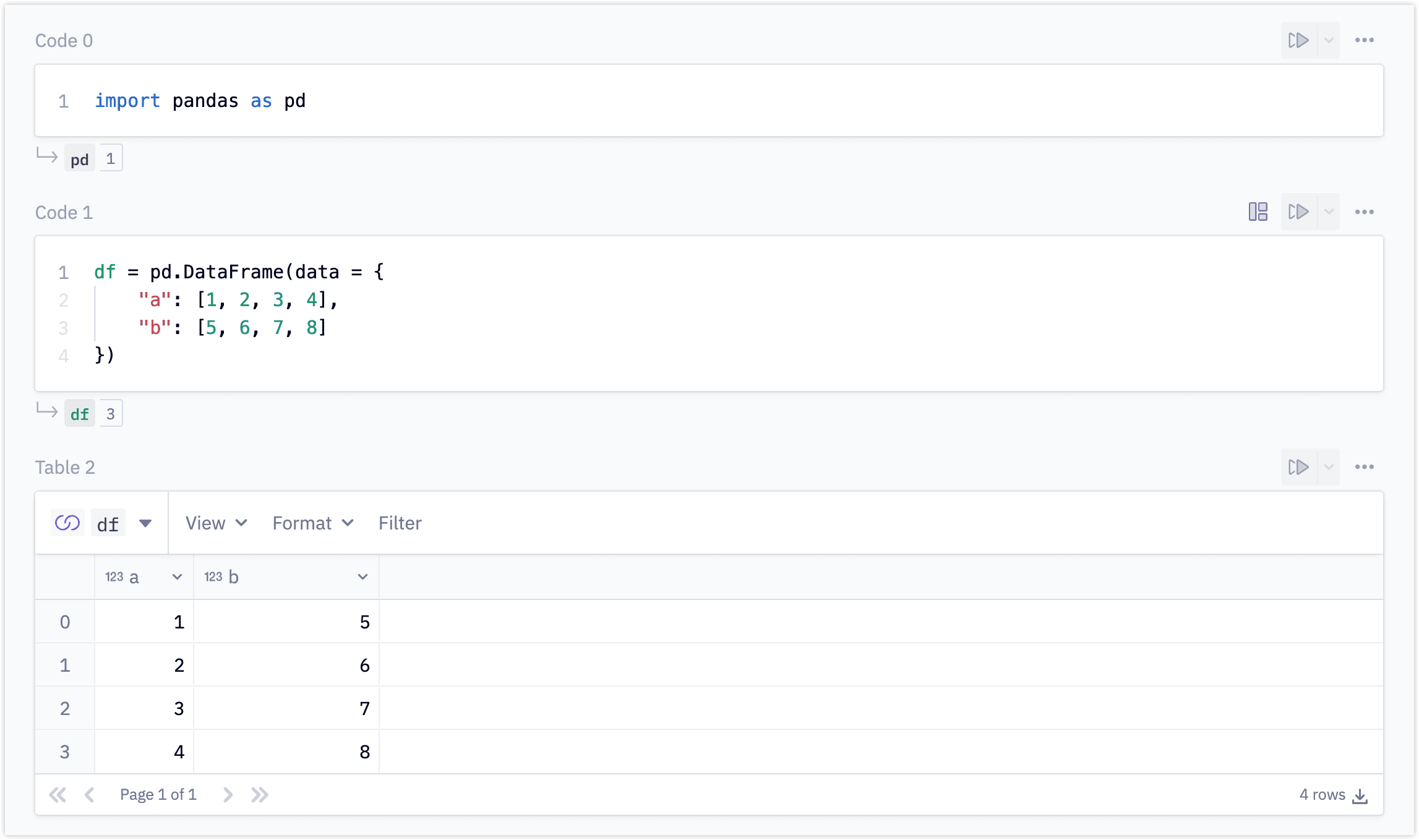Expand the Code 1 run options arrow
The height and width of the screenshot is (840, 1419).
tap(1328, 212)
